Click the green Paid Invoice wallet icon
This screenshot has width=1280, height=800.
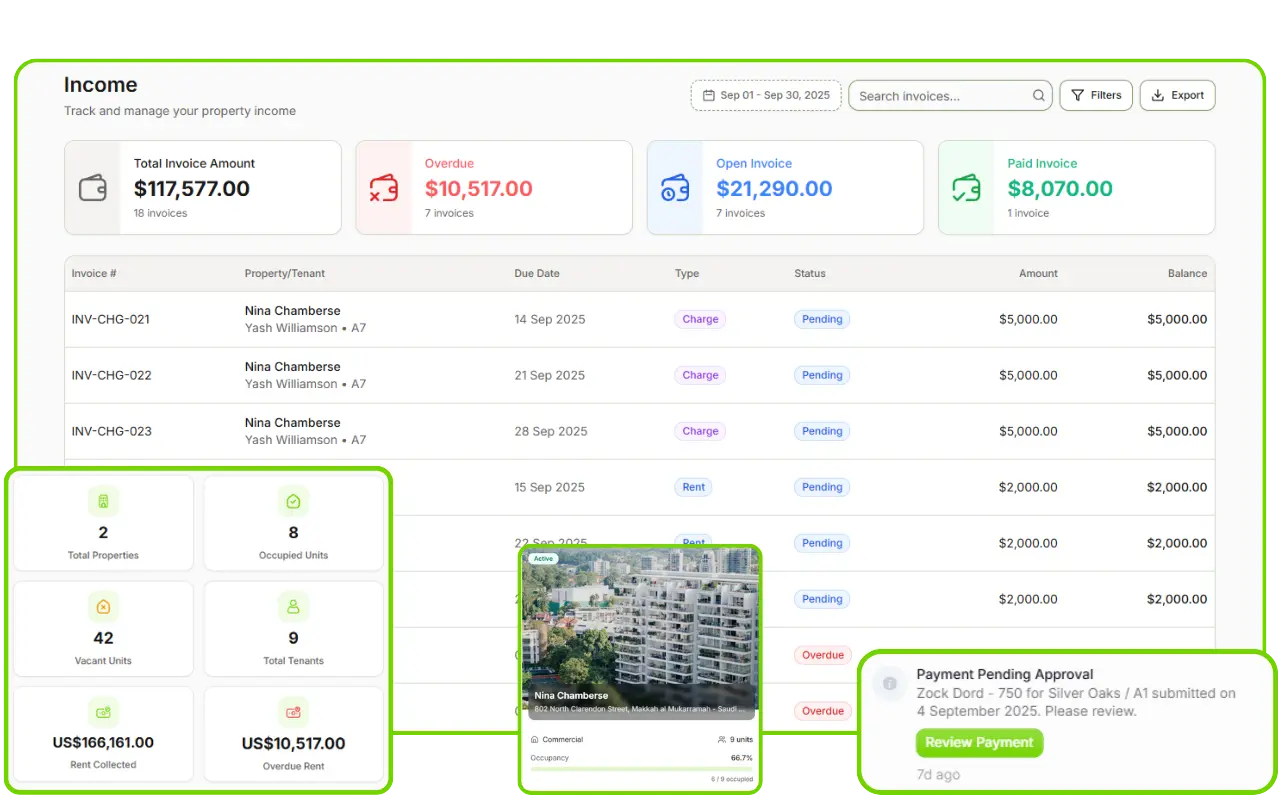[966, 188]
